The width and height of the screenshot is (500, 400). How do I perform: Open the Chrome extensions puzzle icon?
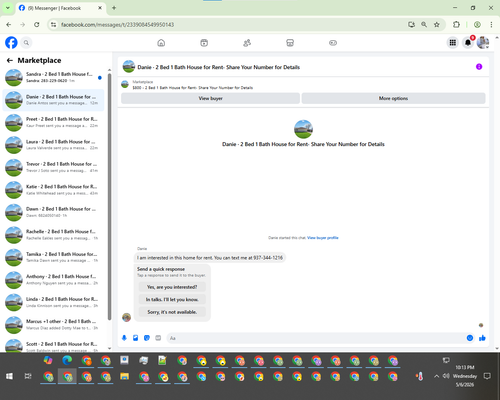456,24
